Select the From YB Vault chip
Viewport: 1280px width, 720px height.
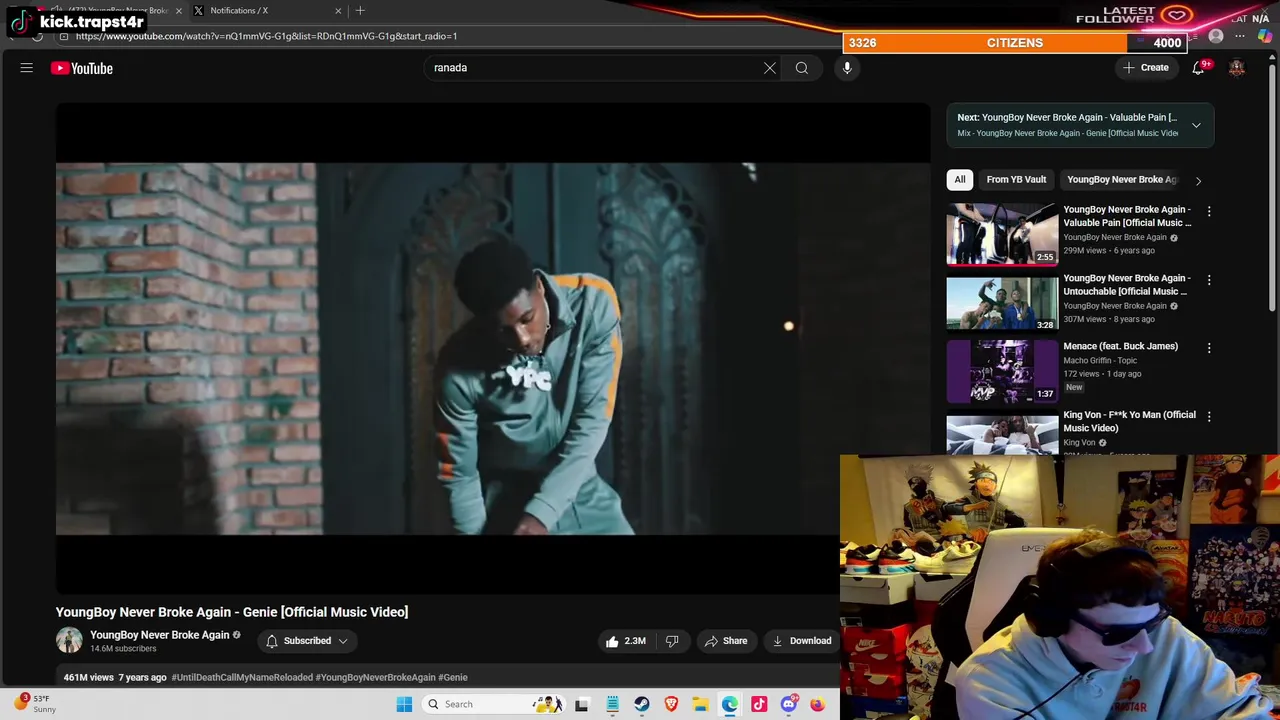click(1016, 180)
